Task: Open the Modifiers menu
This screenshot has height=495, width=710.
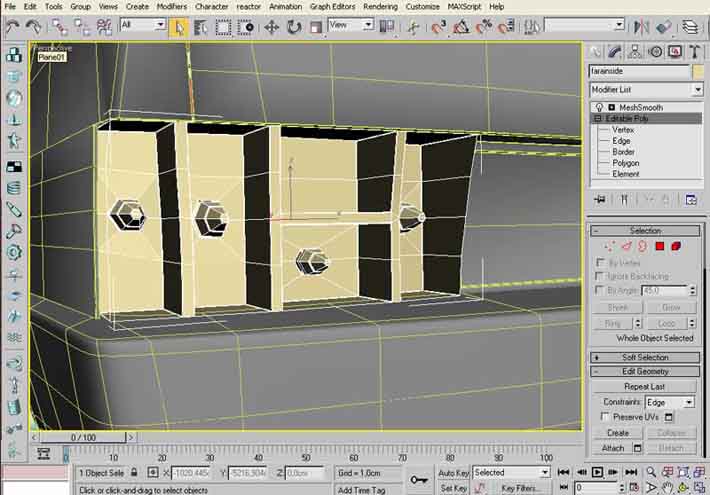Action: coord(171,6)
